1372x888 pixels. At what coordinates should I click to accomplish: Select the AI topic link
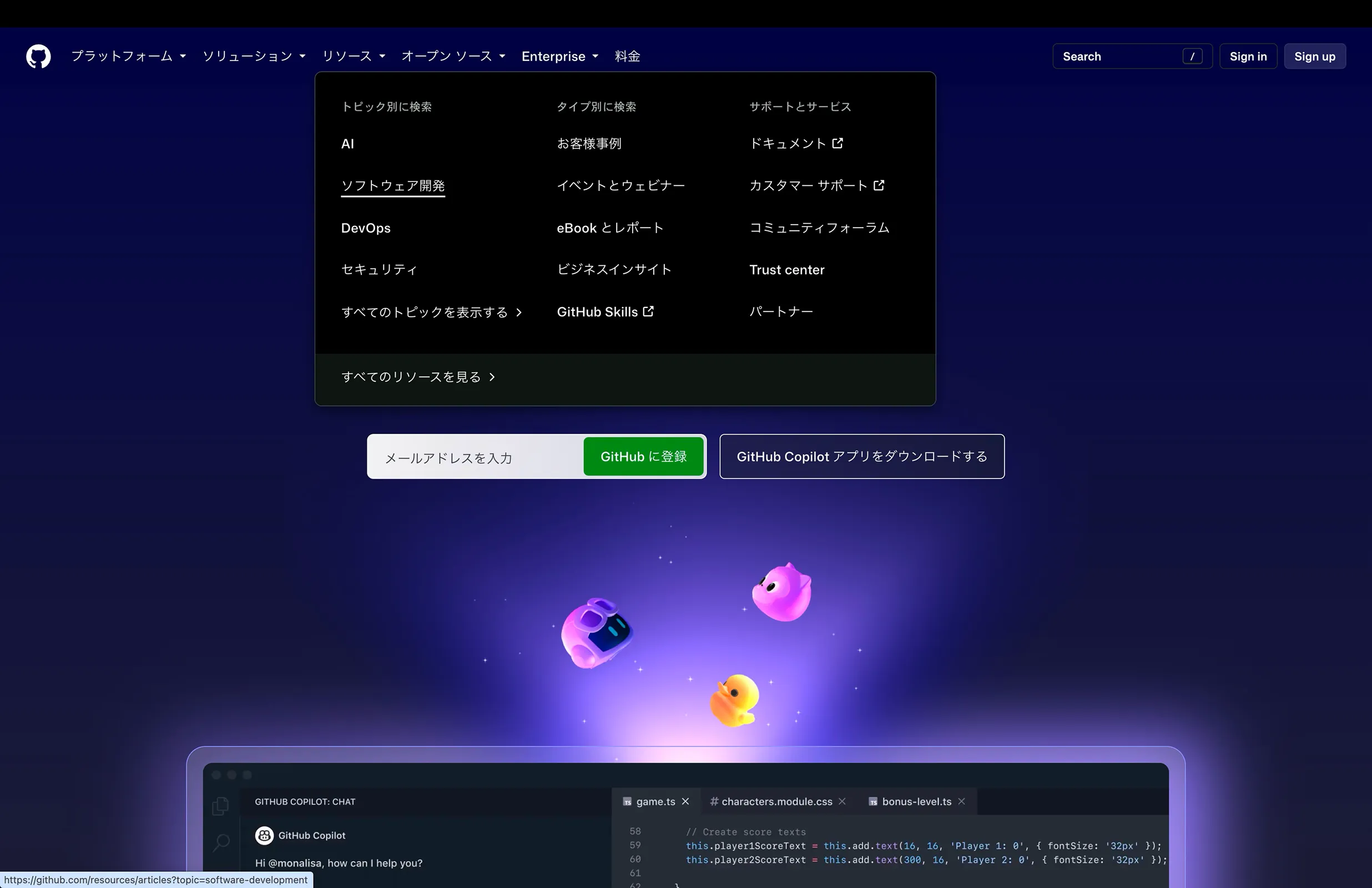(347, 144)
